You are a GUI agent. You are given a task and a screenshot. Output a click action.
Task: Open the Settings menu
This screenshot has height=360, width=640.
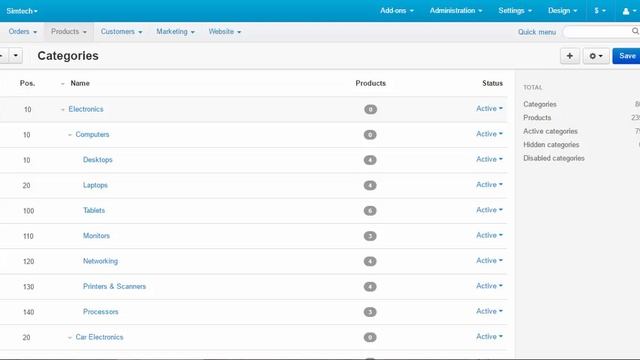[x=515, y=11]
